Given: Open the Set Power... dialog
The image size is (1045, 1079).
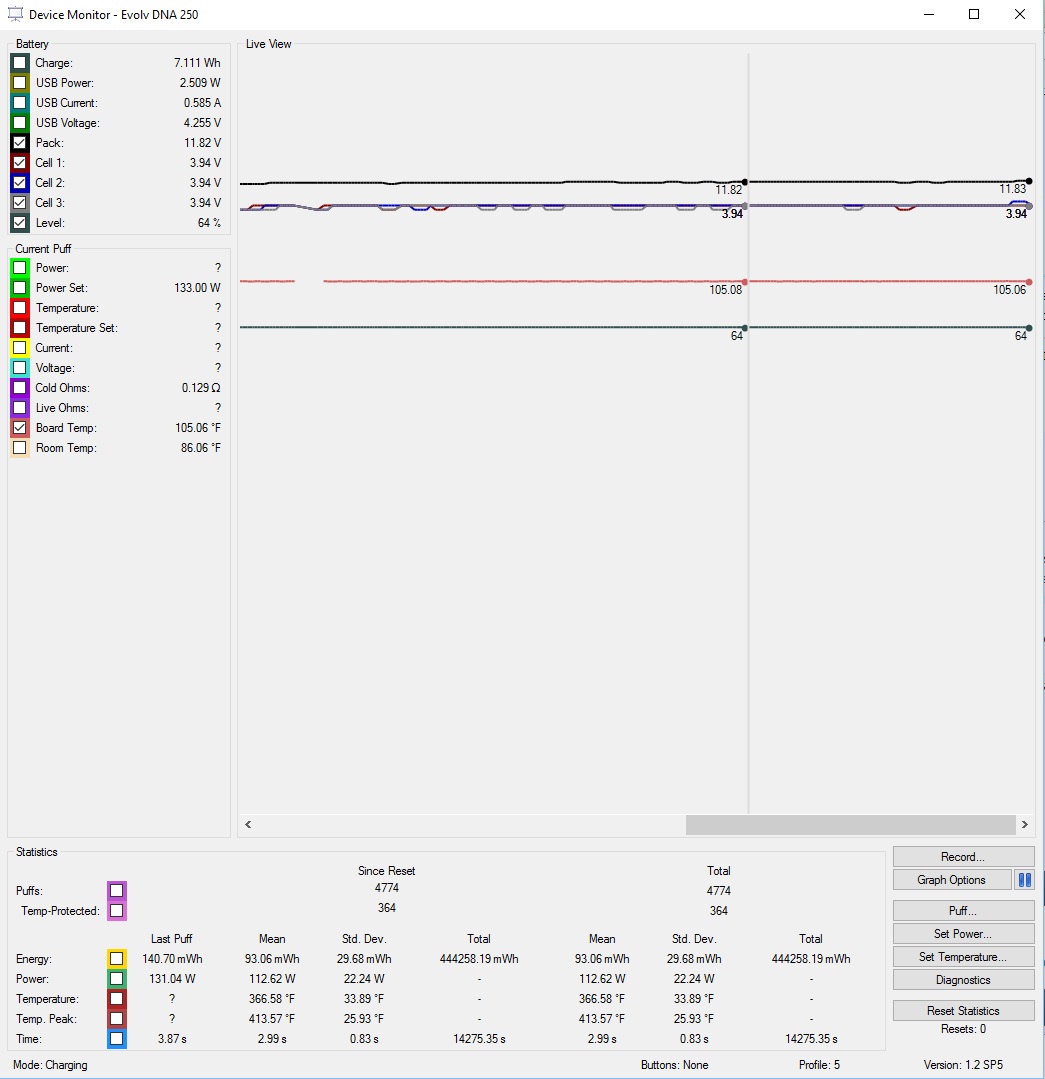Looking at the screenshot, I should [x=963, y=934].
